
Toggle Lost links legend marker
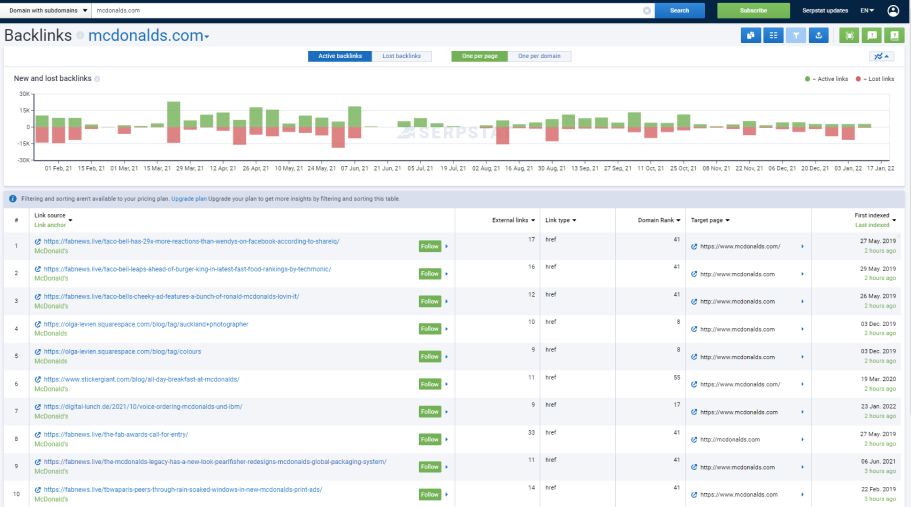pos(858,79)
